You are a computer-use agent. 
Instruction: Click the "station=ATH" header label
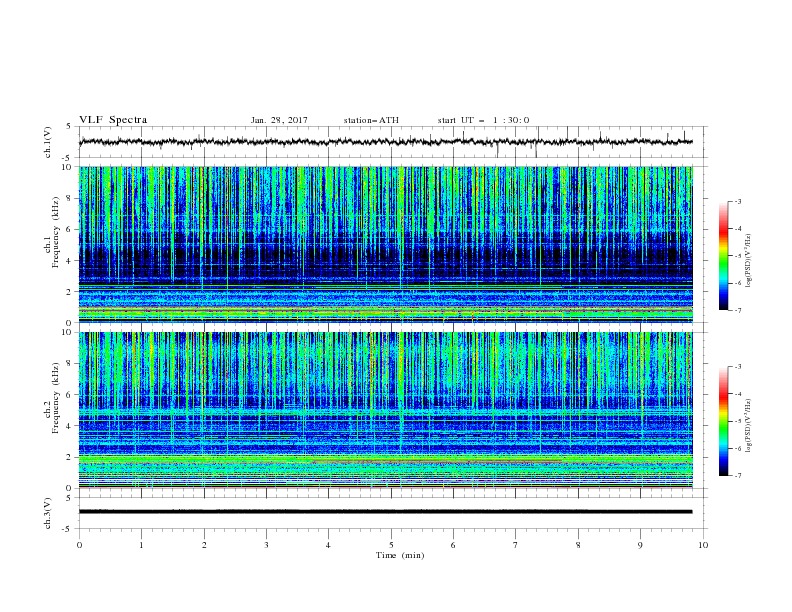(371, 120)
